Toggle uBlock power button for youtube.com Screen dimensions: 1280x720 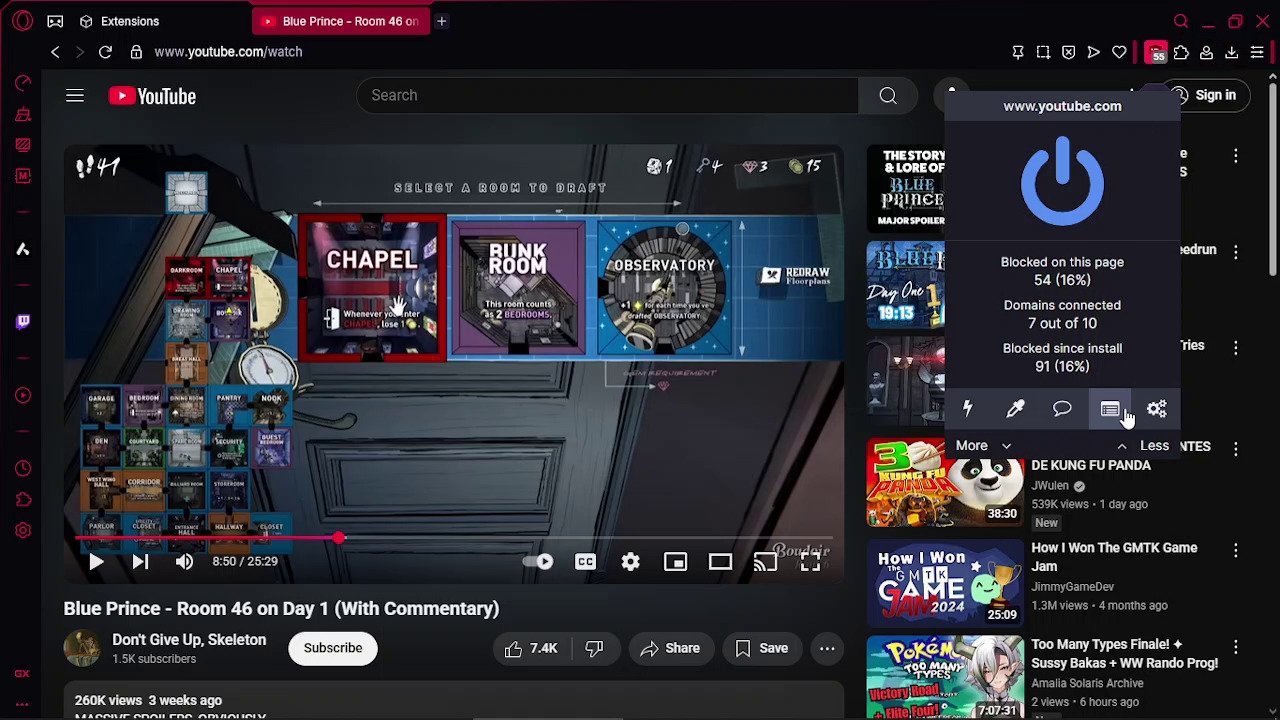coord(1062,181)
